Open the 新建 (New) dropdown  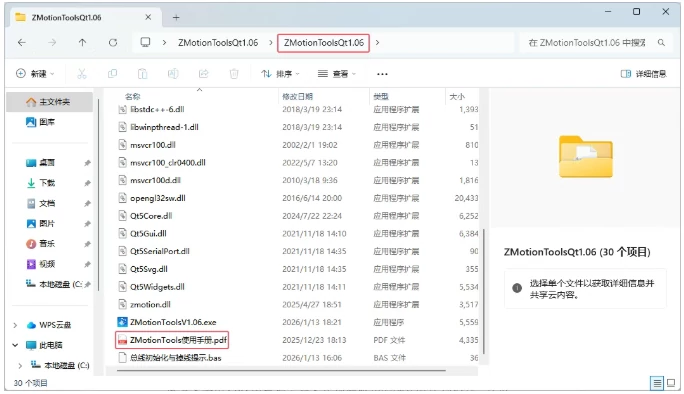pyautogui.click(x=35, y=74)
